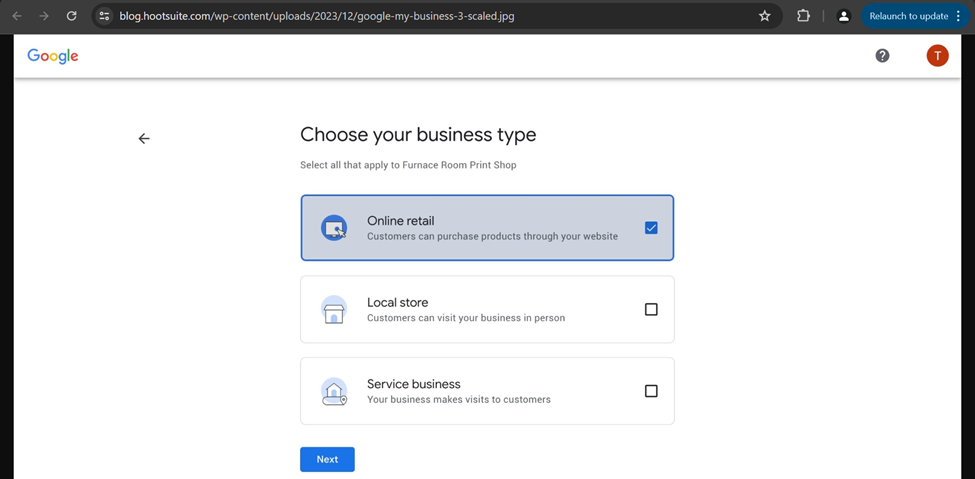Select the Local store storefront icon

[334, 309]
